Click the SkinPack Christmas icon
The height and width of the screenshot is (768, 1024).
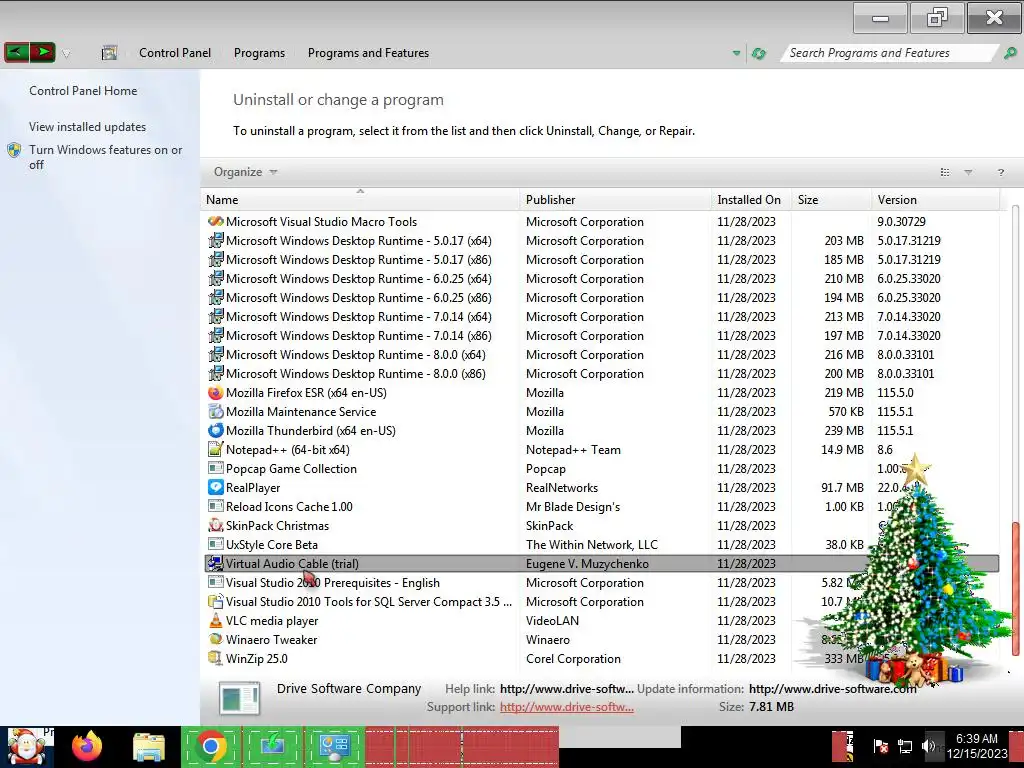(216, 526)
